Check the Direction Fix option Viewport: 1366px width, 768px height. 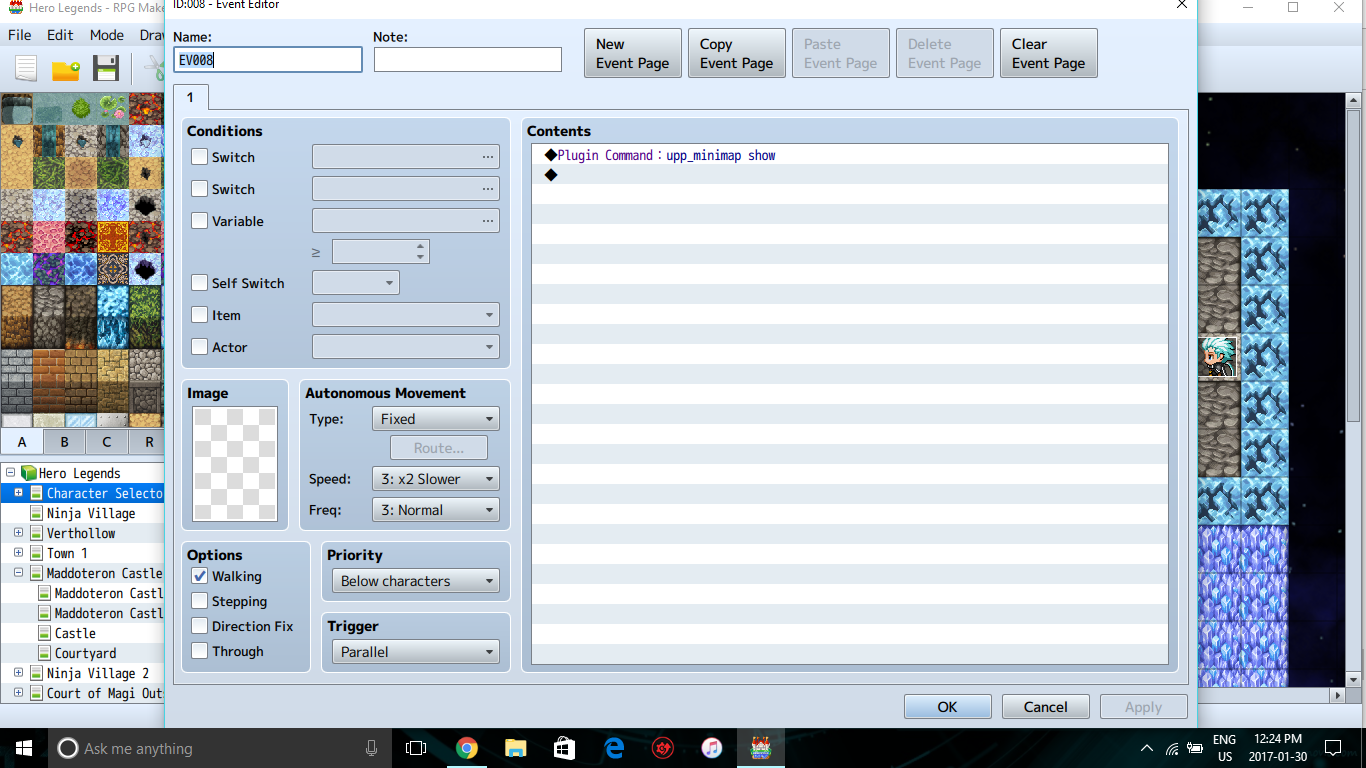pos(200,626)
